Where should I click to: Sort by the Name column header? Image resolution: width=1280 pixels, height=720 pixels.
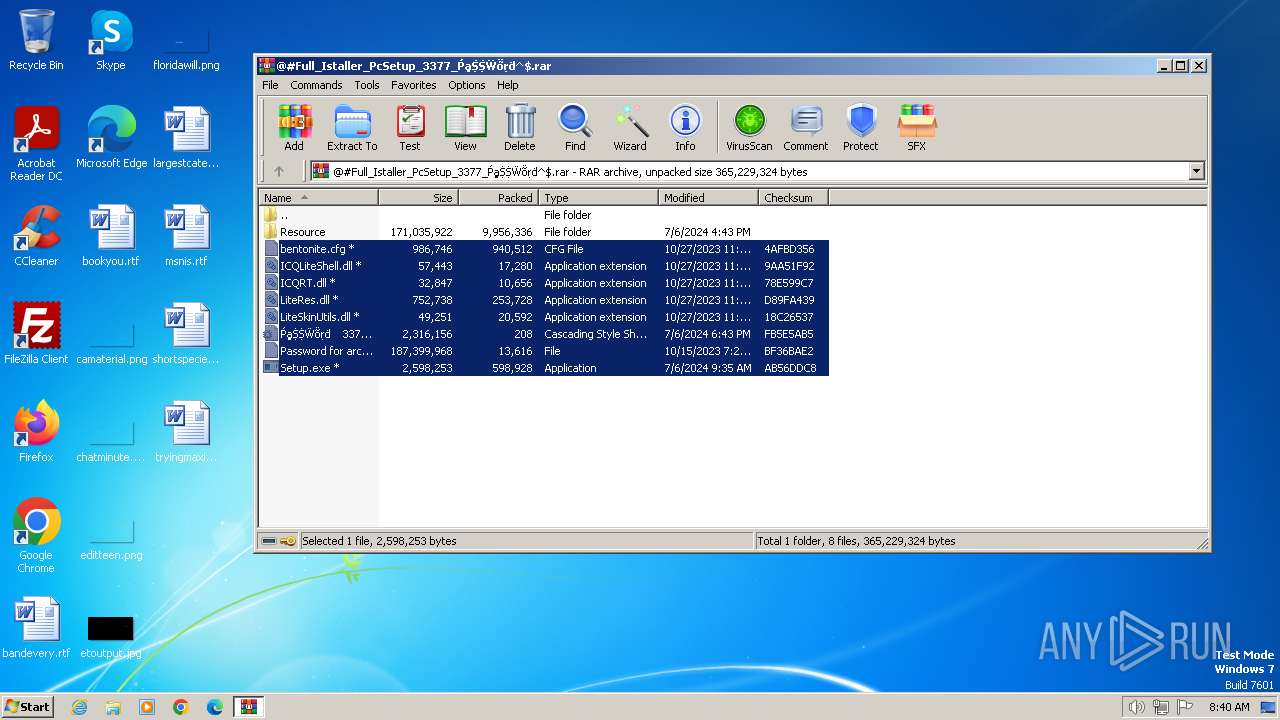[318, 198]
